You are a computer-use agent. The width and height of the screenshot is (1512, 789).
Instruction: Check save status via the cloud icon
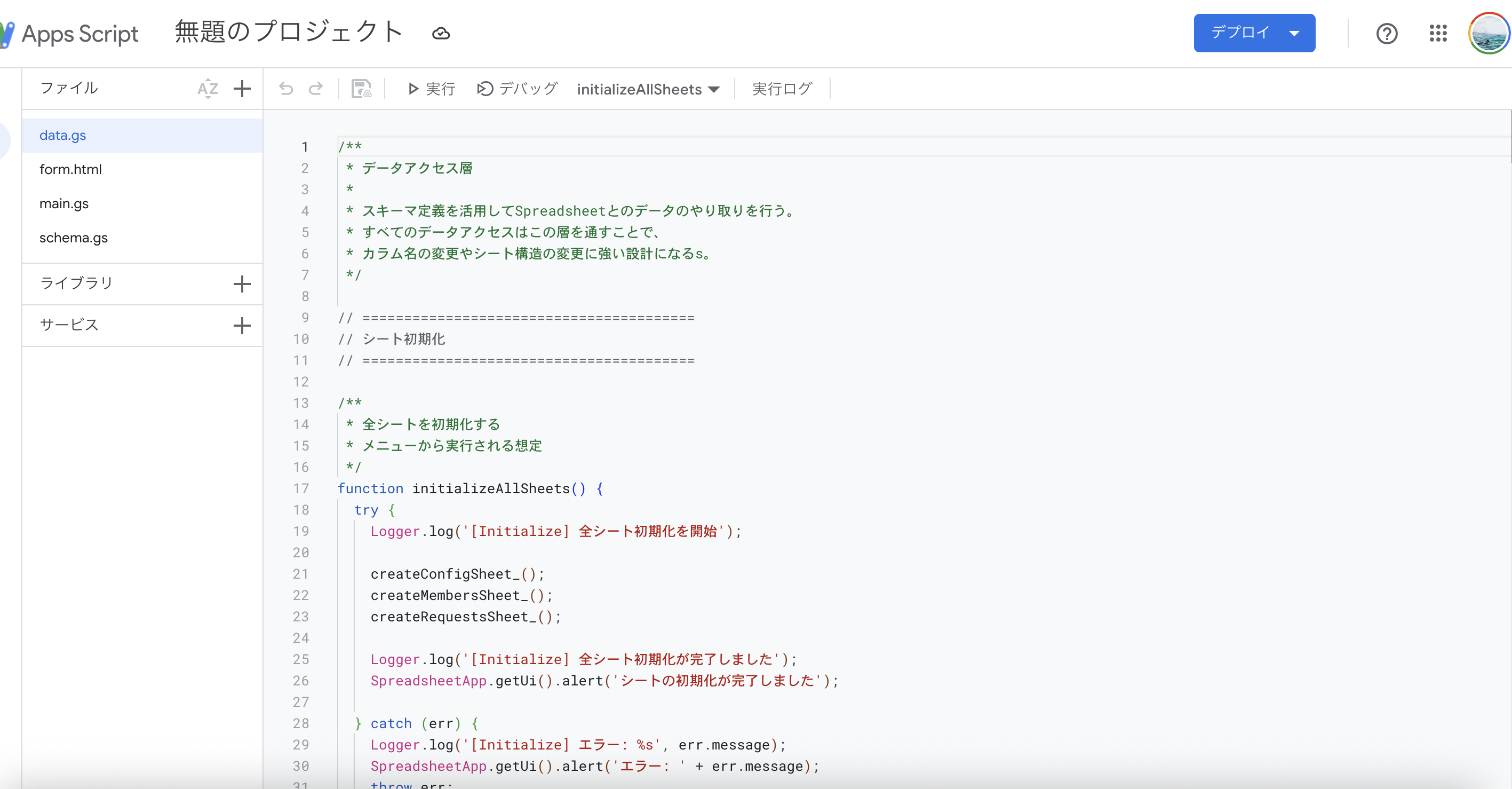pyautogui.click(x=441, y=33)
